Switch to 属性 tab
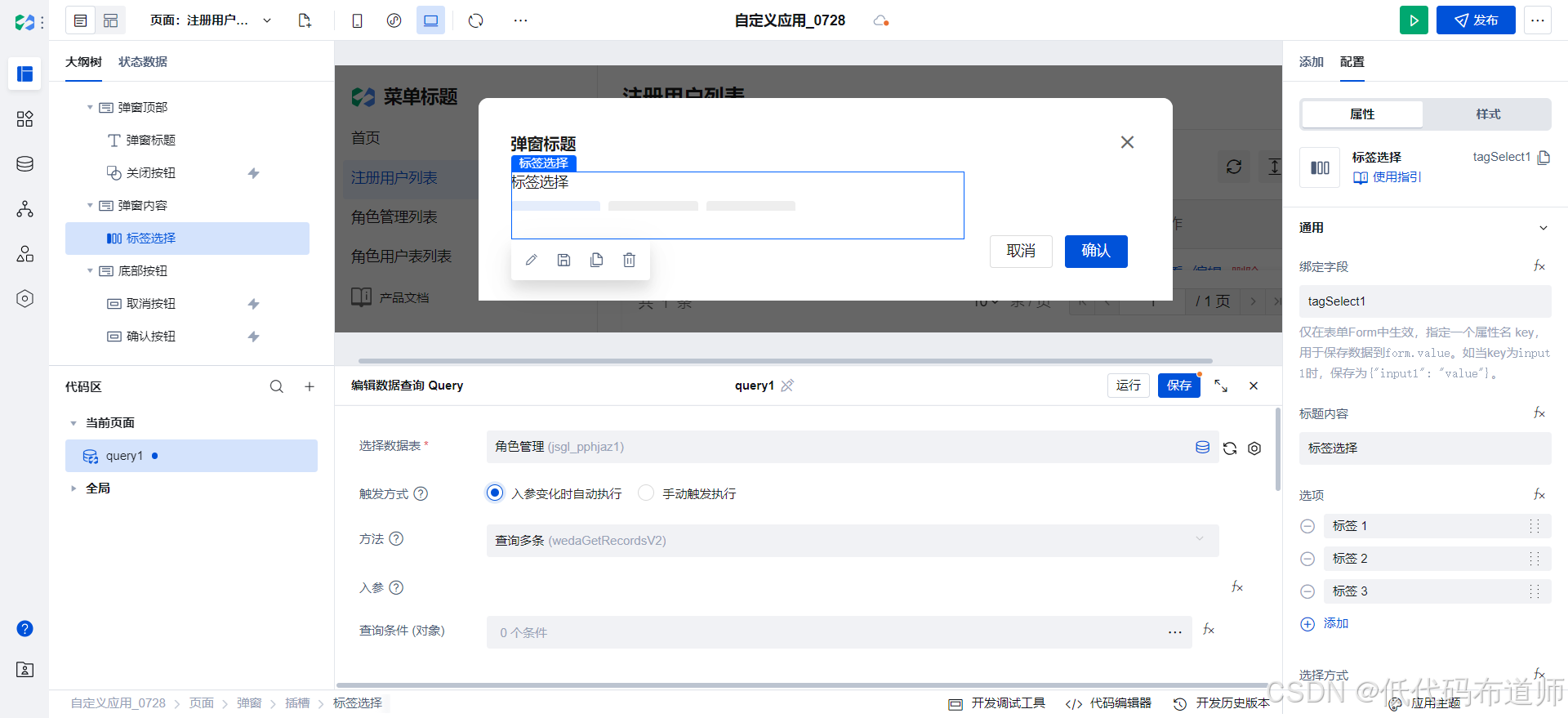 click(1362, 114)
